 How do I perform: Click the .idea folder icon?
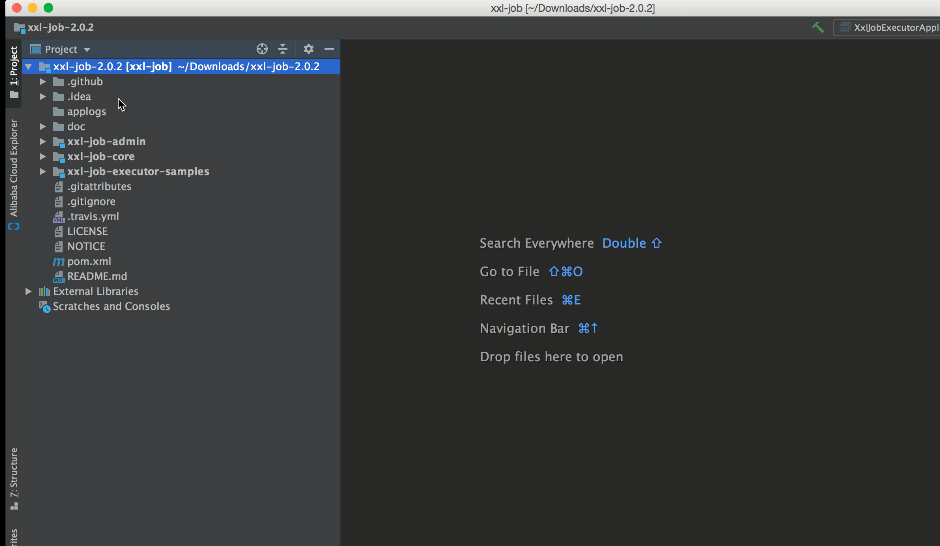point(58,96)
